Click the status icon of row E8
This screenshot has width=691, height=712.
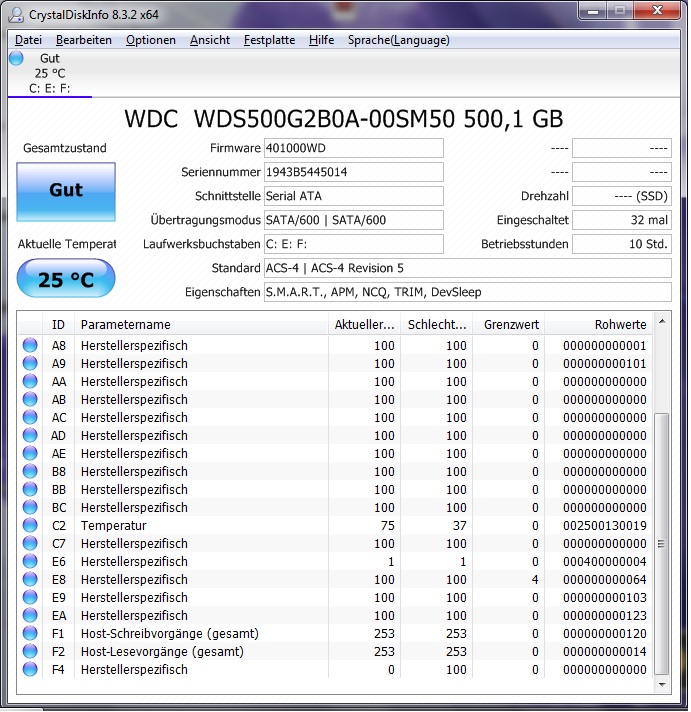point(30,579)
